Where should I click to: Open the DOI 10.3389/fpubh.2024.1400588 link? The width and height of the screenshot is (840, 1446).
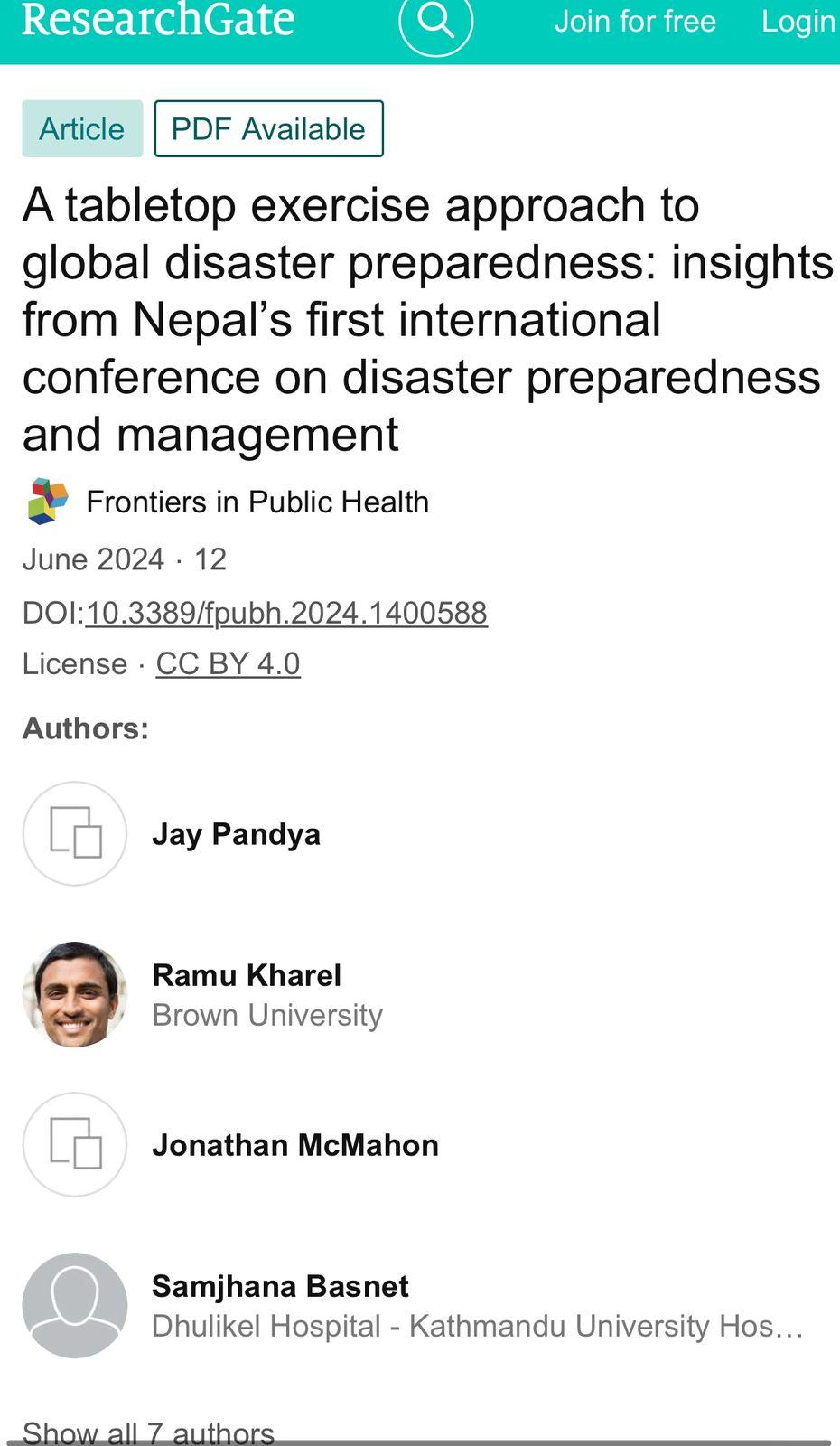(286, 613)
